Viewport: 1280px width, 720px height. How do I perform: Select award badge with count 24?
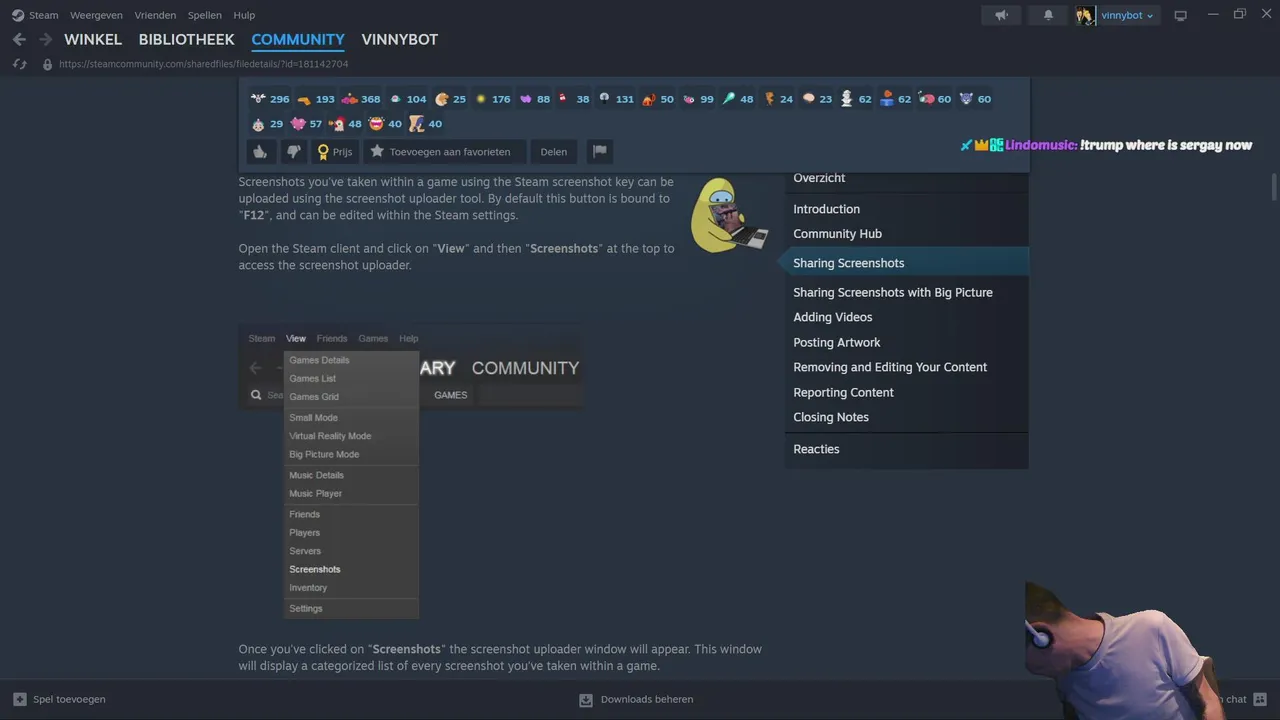[778, 99]
